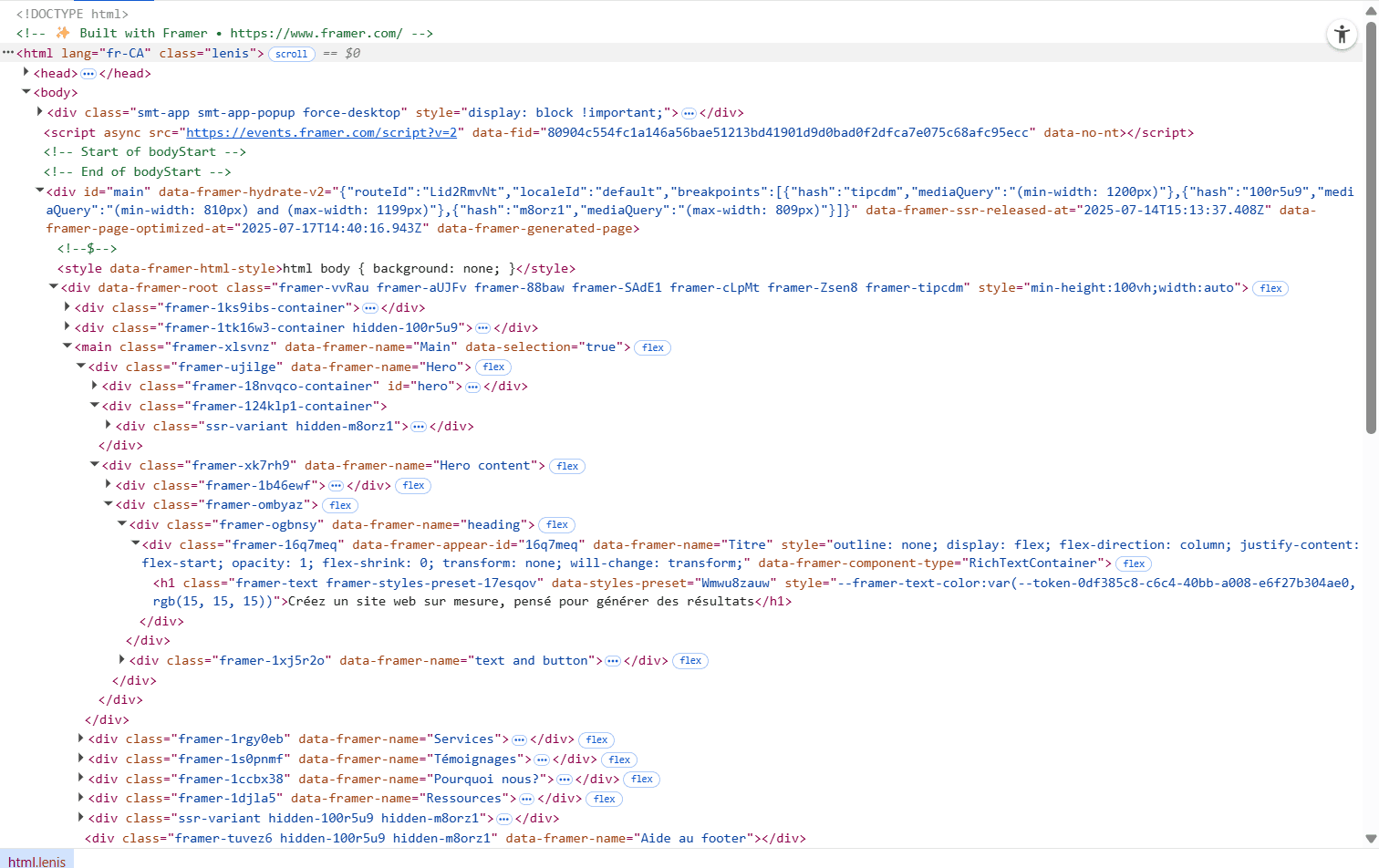Click ellipsis badge in the Témoignages div
Screen dimensions: 1379x868
542,759
